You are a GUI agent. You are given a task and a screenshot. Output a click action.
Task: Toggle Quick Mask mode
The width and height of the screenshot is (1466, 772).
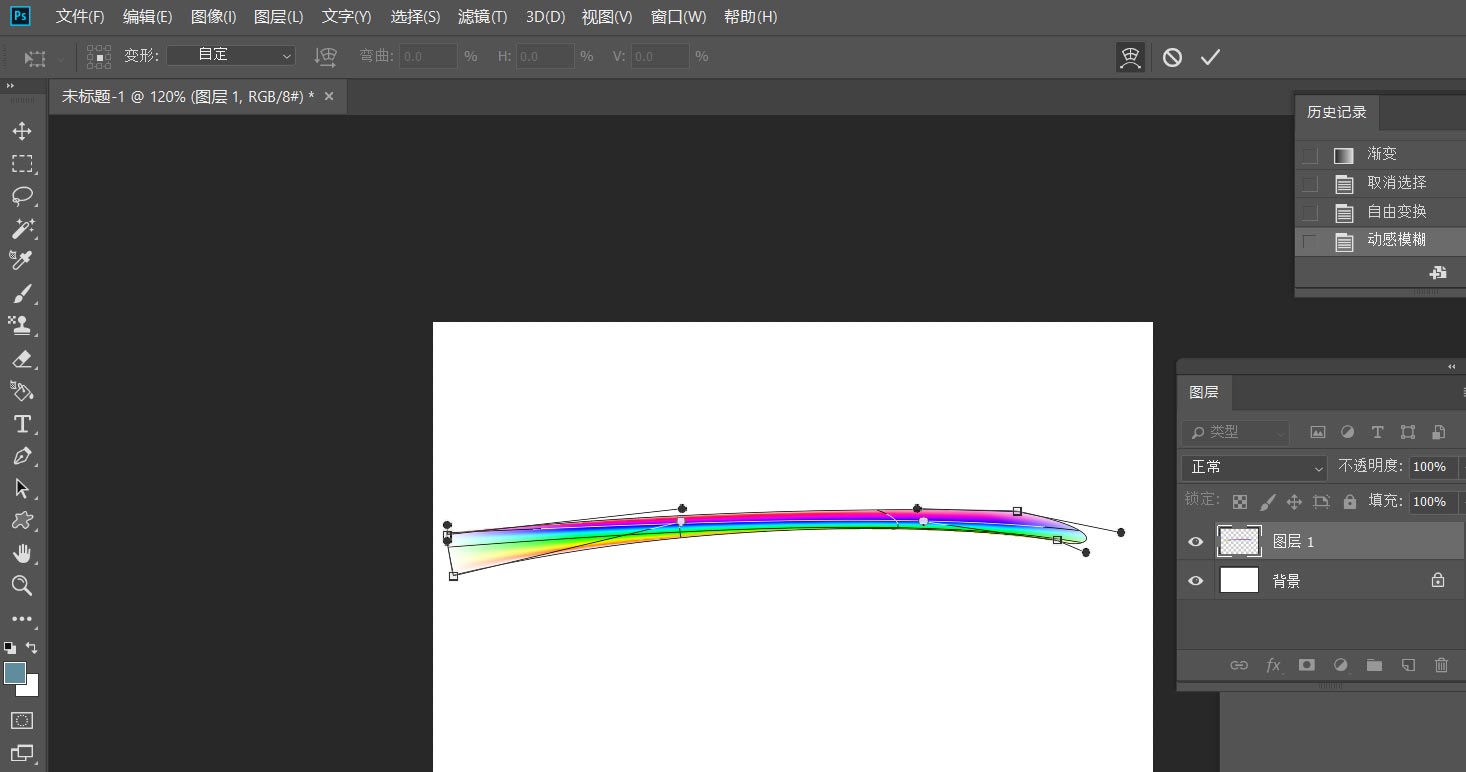(22, 720)
